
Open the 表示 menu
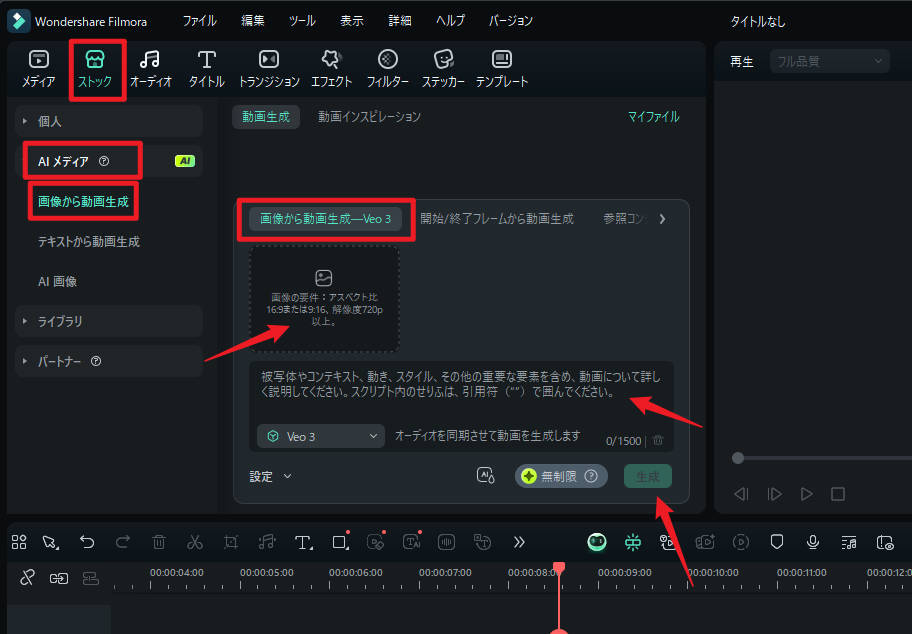coord(351,21)
